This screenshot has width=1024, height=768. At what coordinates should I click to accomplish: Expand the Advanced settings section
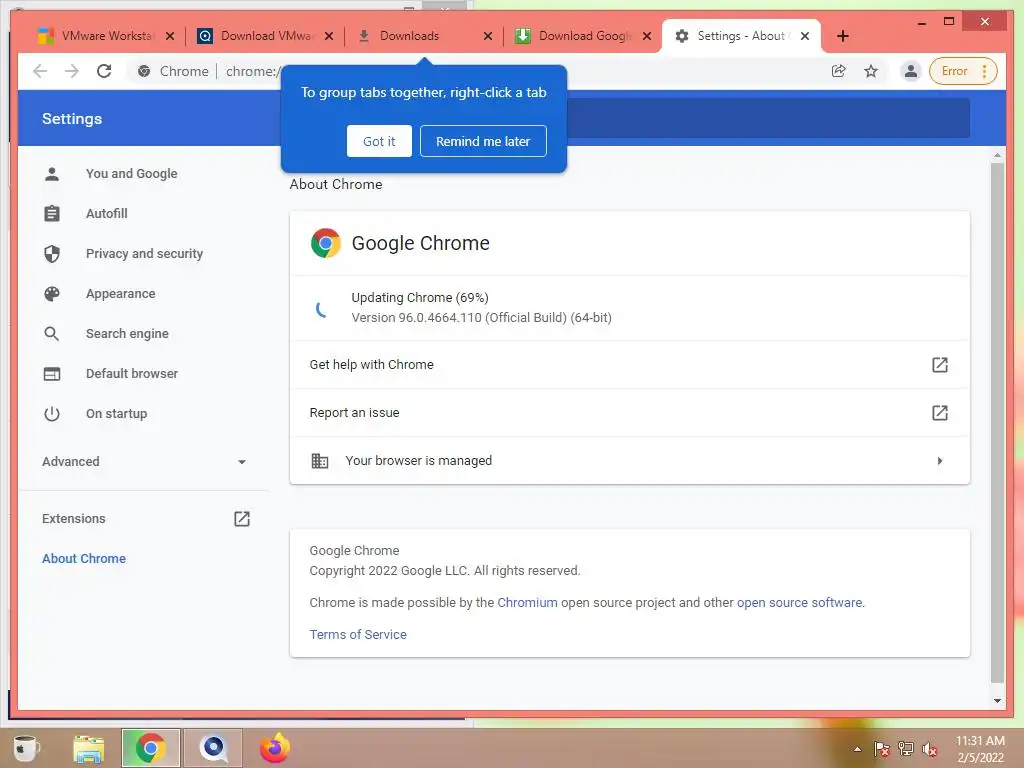pos(143,462)
